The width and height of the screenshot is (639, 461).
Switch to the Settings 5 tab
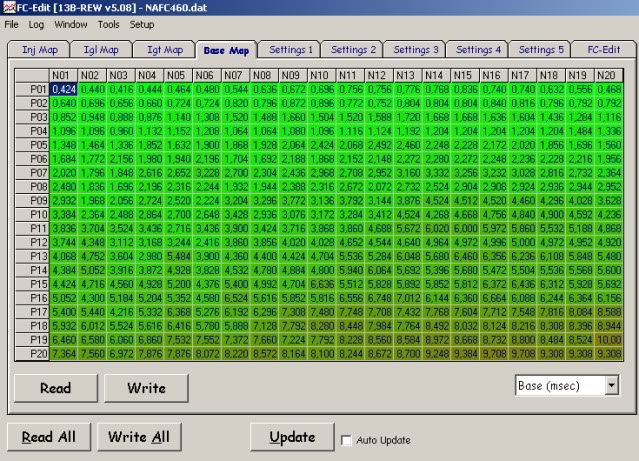tap(541, 50)
